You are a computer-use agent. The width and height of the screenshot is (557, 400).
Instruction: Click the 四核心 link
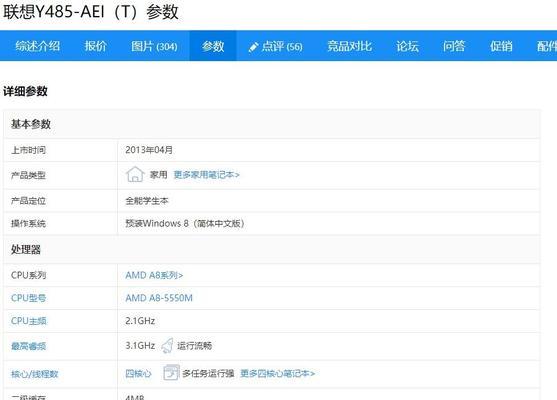coord(139,374)
